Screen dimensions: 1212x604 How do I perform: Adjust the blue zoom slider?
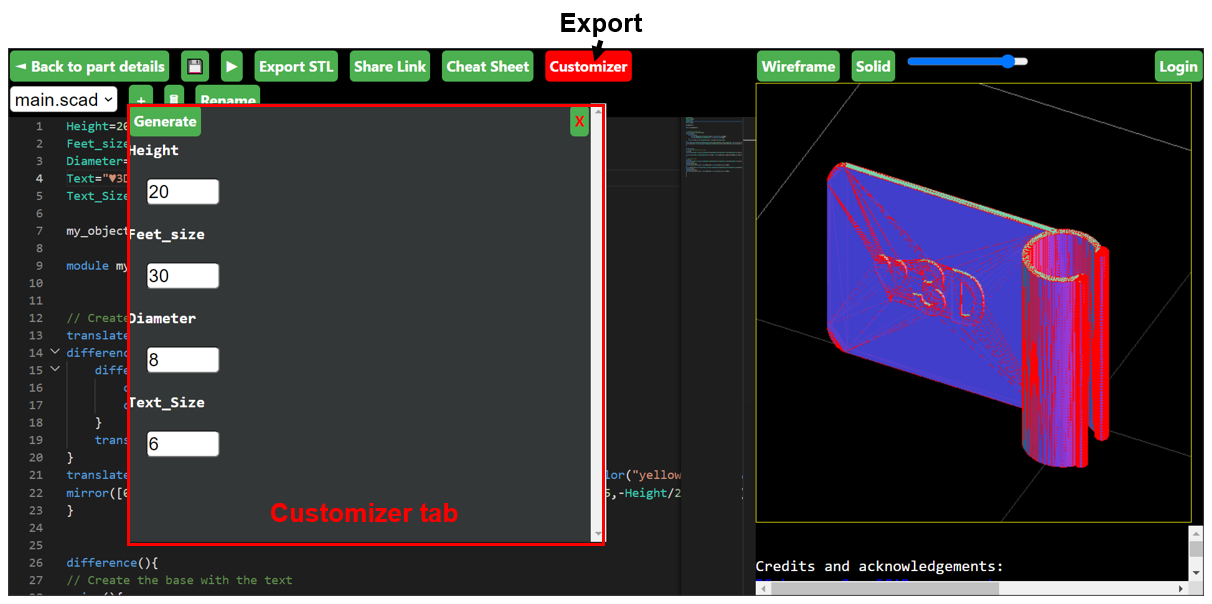click(1010, 61)
